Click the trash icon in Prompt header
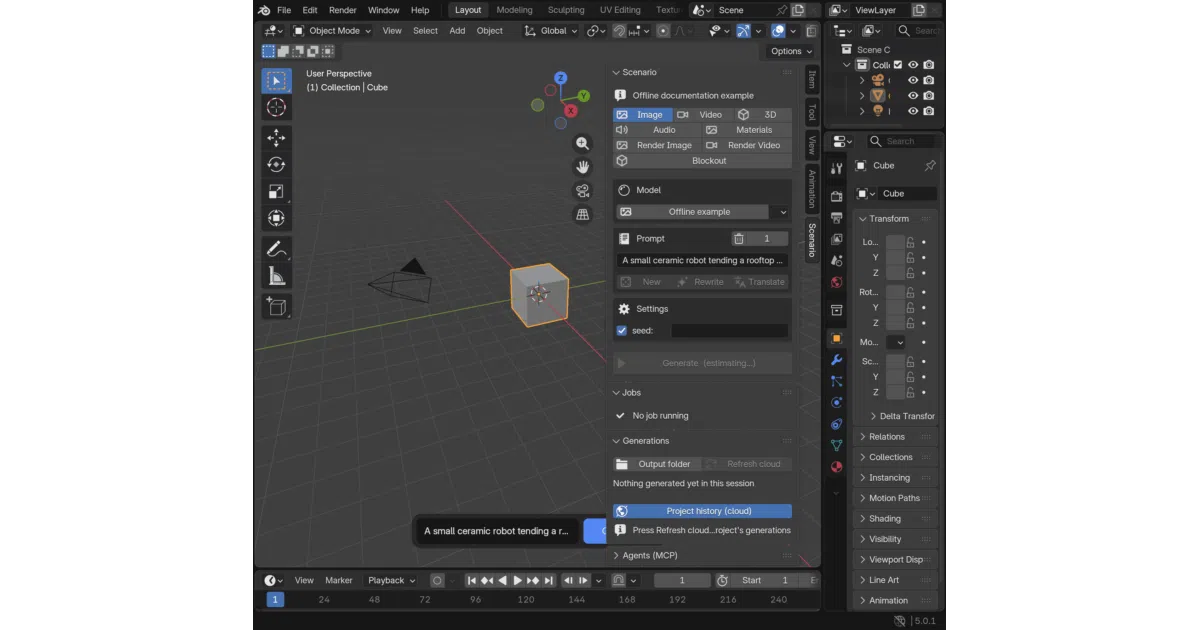 [738, 239]
